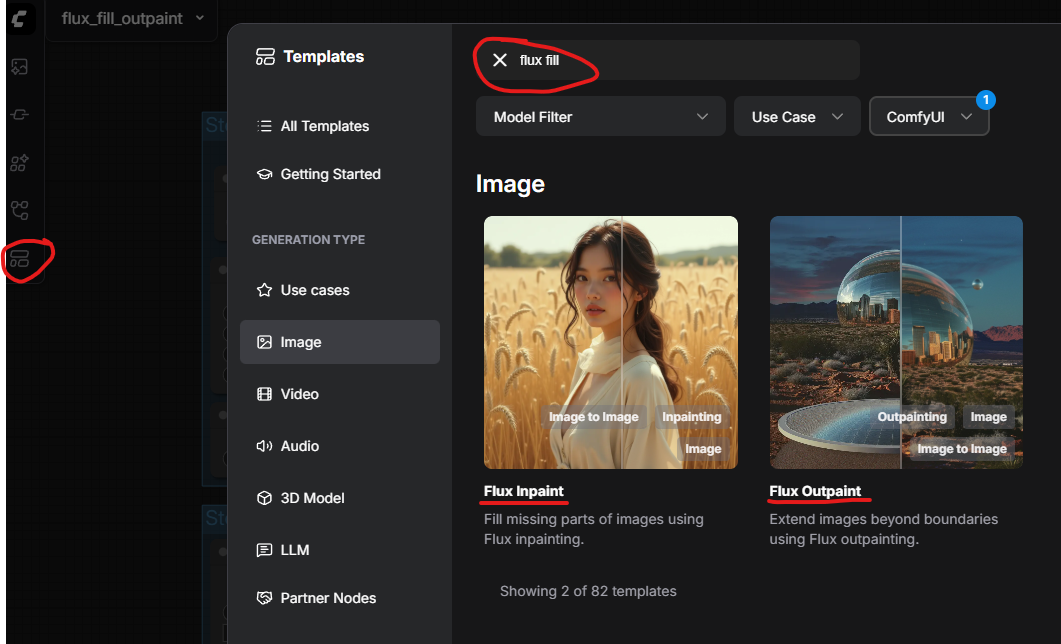Click the Image tag on Flux Outpaint card
The width and height of the screenshot is (1061, 644).
coord(989,417)
